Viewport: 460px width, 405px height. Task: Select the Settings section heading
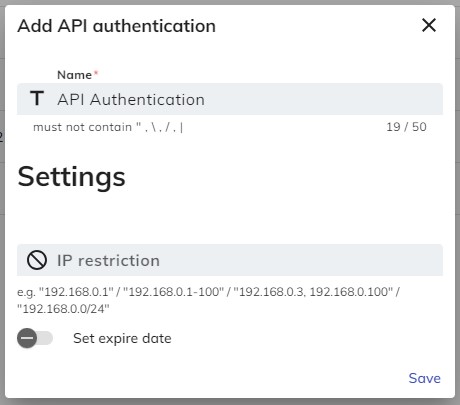[x=71, y=177]
